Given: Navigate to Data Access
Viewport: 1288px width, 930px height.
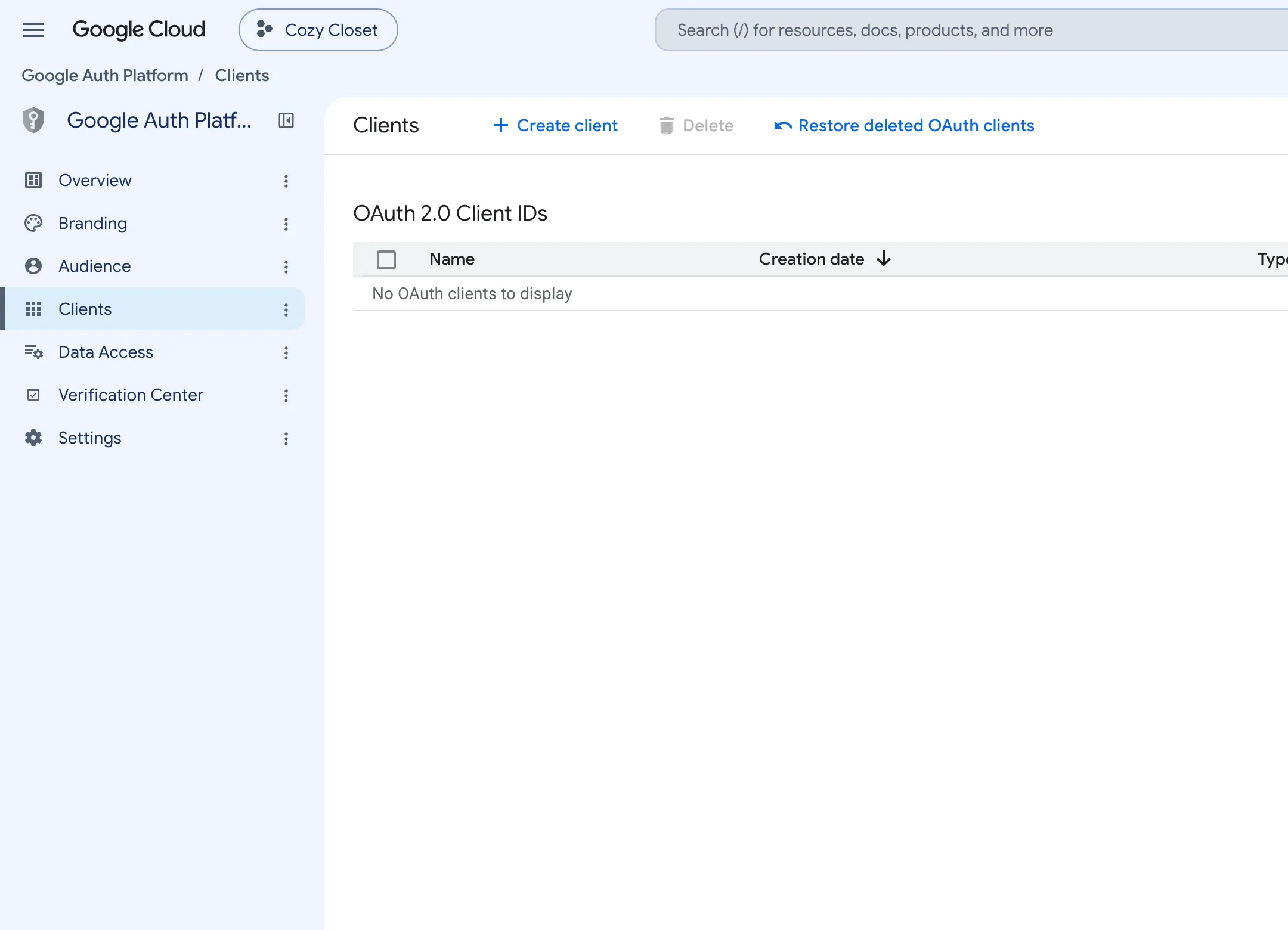Looking at the screenshot, I should point(106,352).
